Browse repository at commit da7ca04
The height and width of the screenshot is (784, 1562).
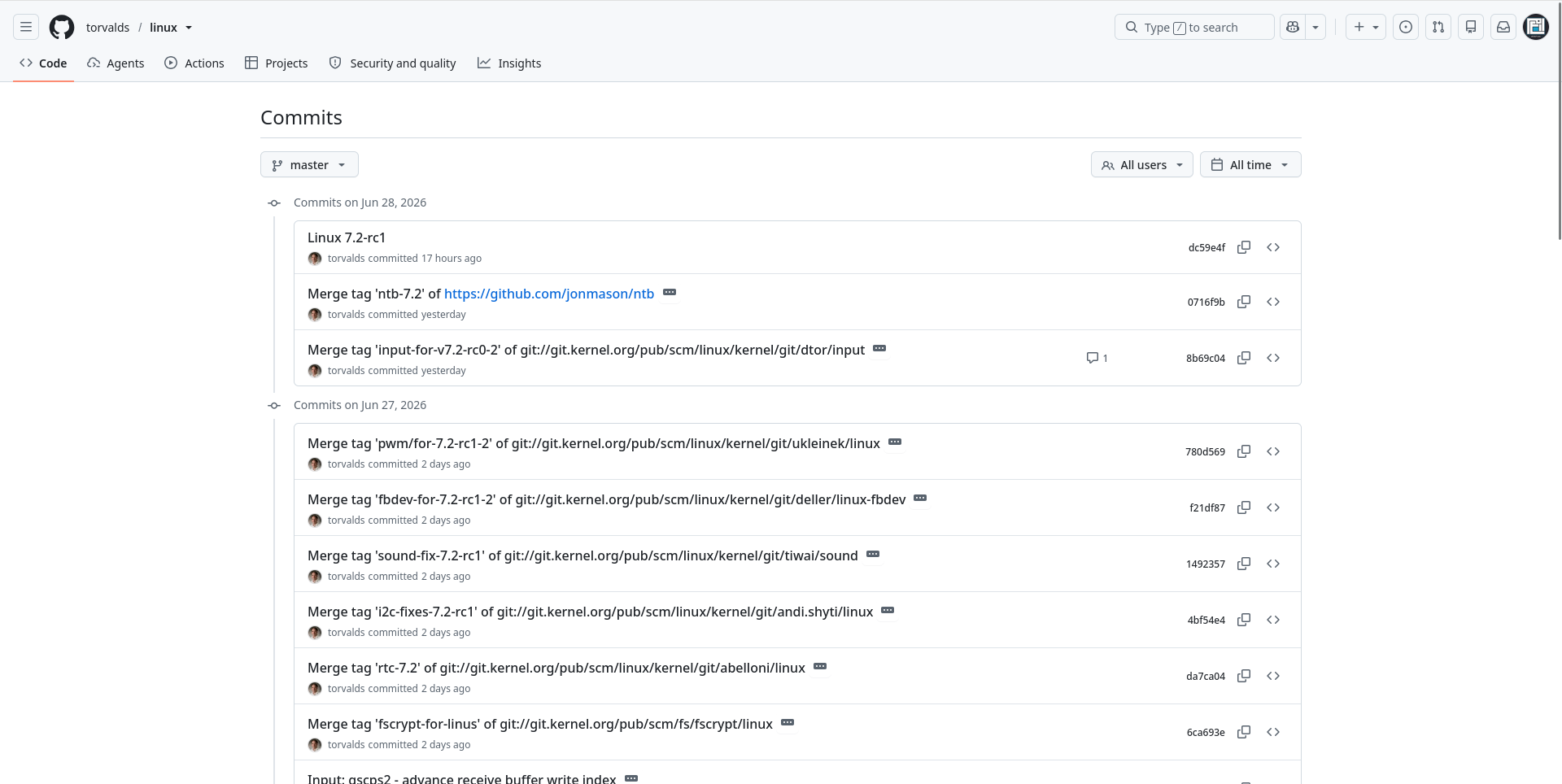point(1273,676)
